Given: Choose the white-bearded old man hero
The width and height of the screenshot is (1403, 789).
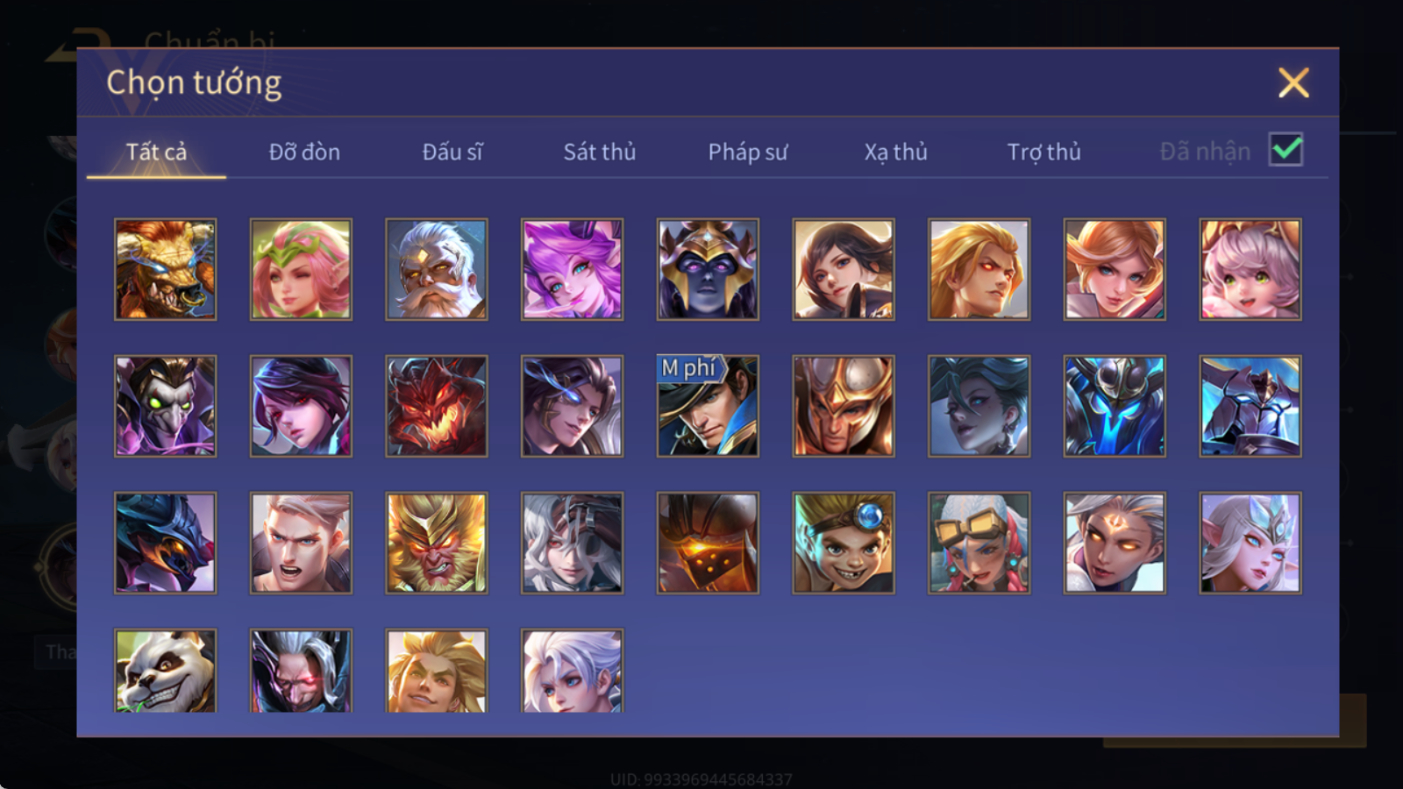Looking at the screenshot, I should [437, 270].
